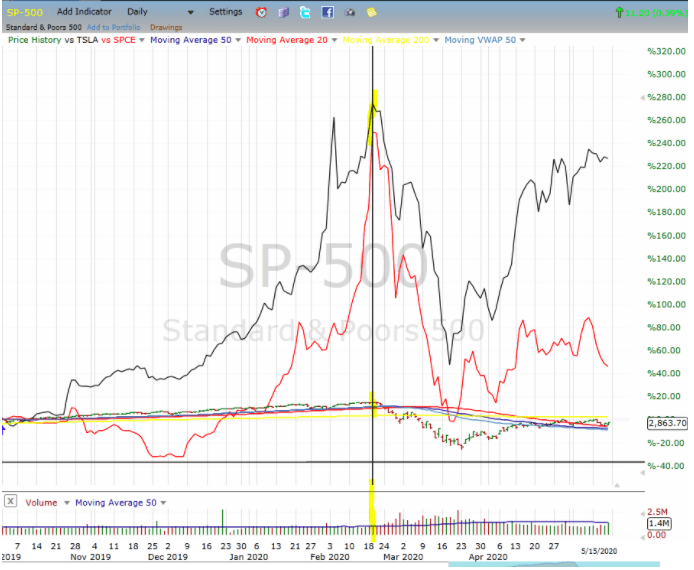Click the 2,863.70 current price tag

tap(667, 423)
